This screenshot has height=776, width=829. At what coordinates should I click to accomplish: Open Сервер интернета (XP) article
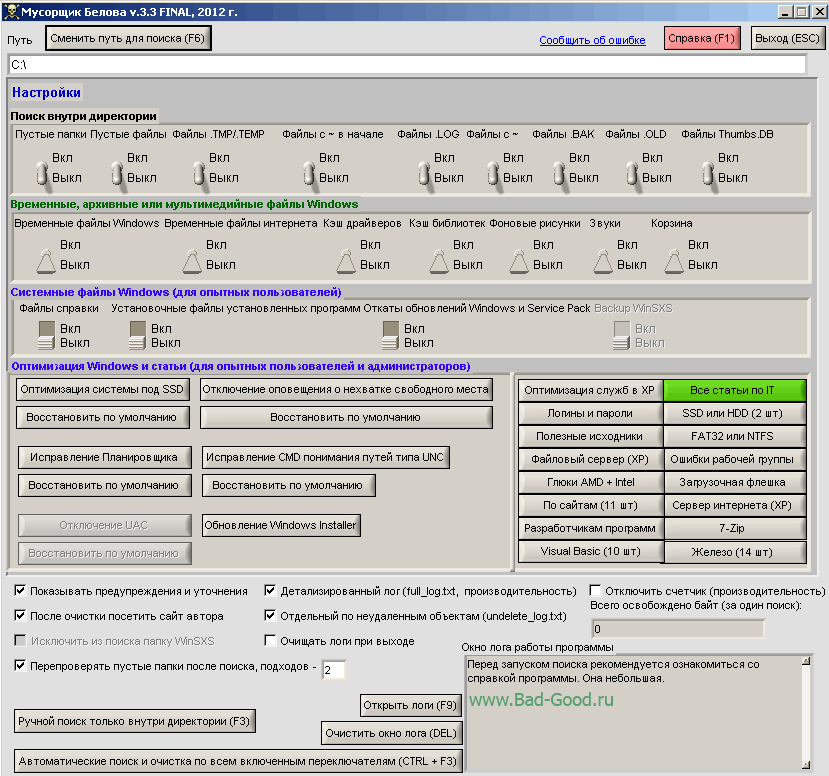735,505
